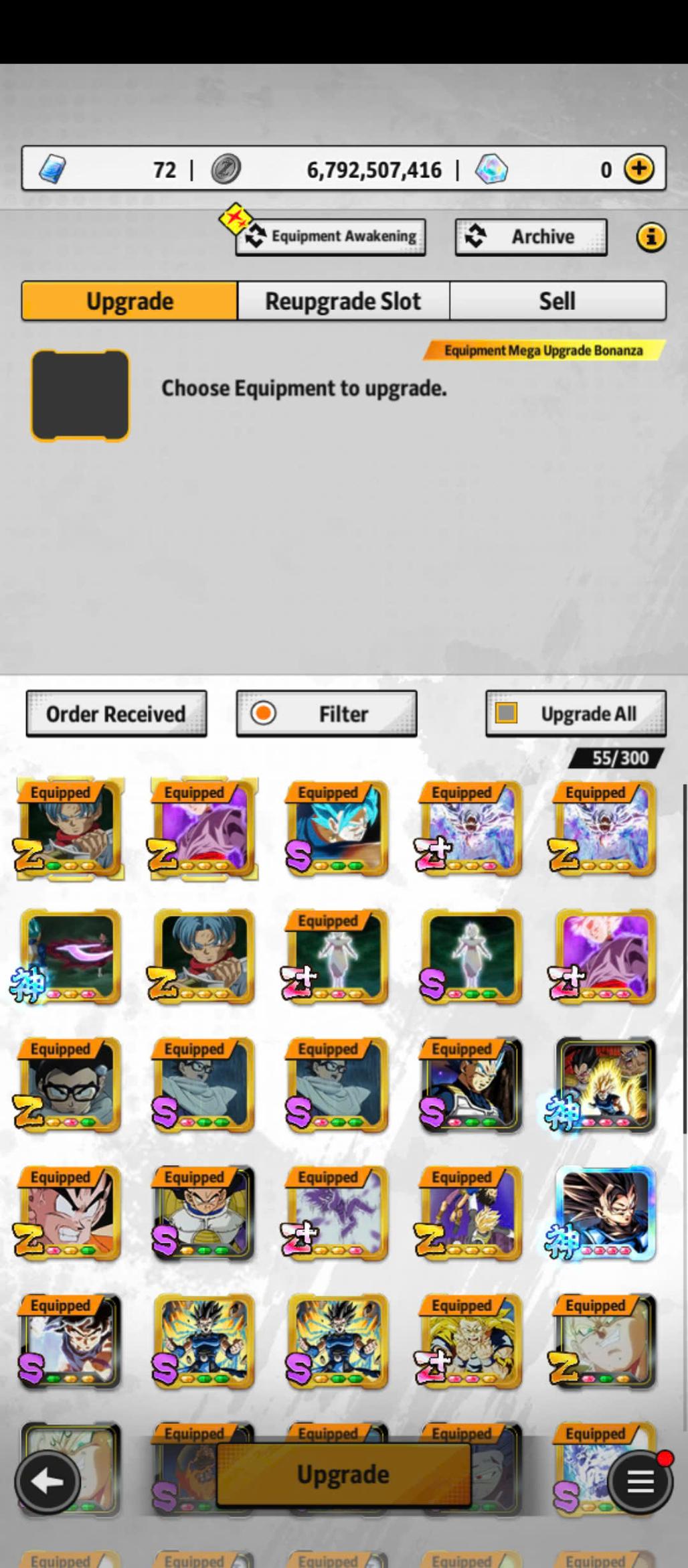Screen dimensions: 688x1568
Task: Tap the empty dark equipment slot
Action: (80, 396)
